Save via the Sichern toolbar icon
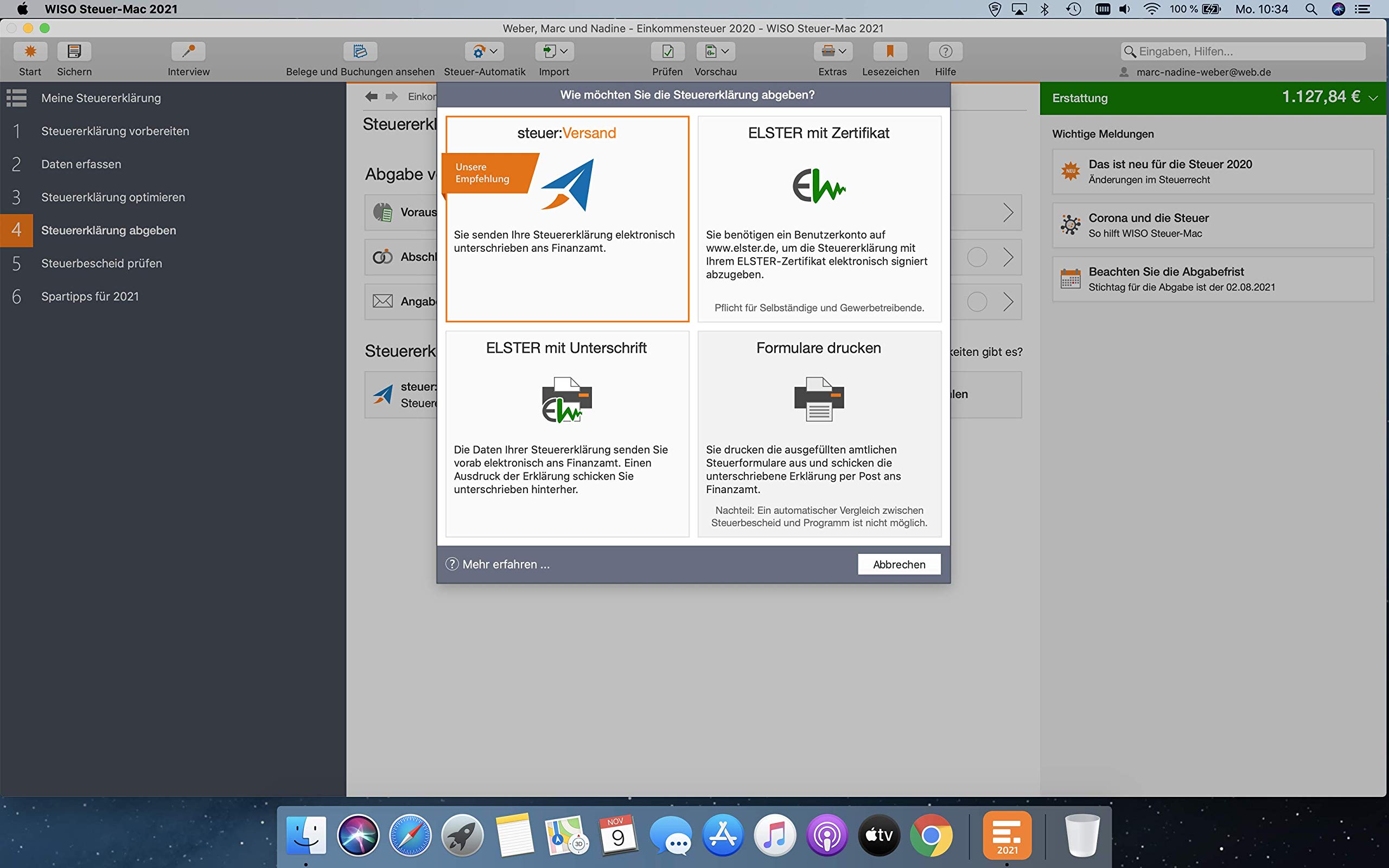 [74, 52]
